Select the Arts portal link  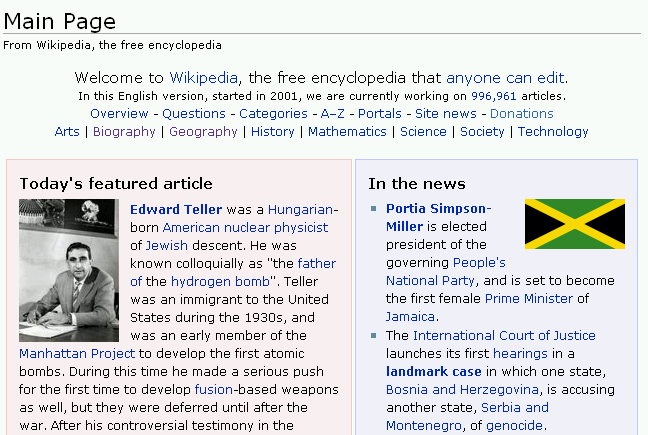(67, 132)
